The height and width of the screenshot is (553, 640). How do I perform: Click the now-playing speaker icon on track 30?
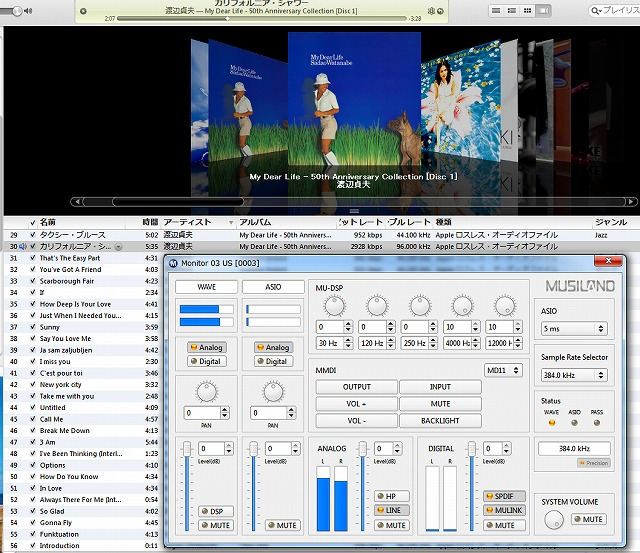[x=23, y=247]
